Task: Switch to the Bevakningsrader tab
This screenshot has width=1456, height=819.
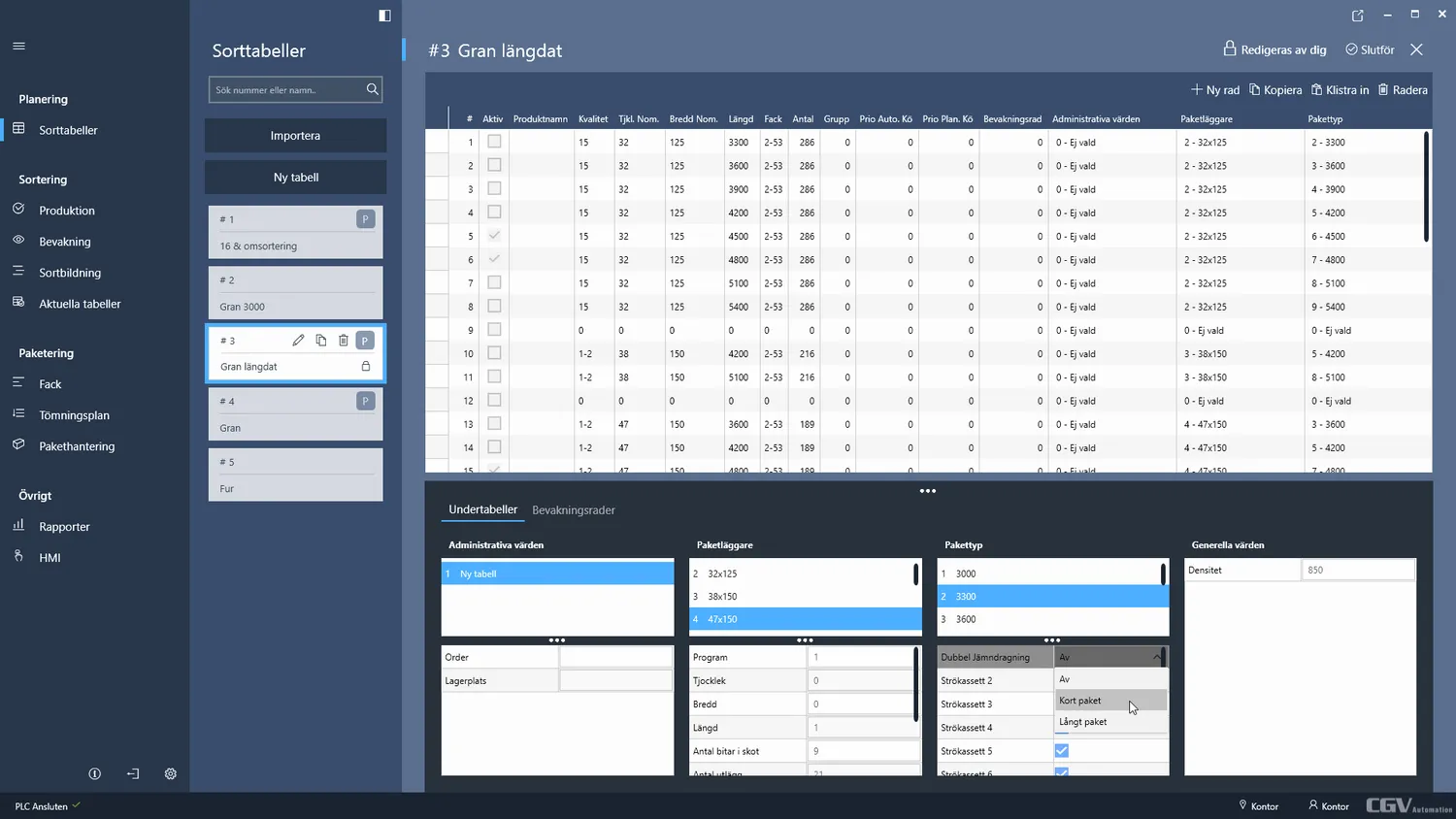Action: click(x=573, y=510)
